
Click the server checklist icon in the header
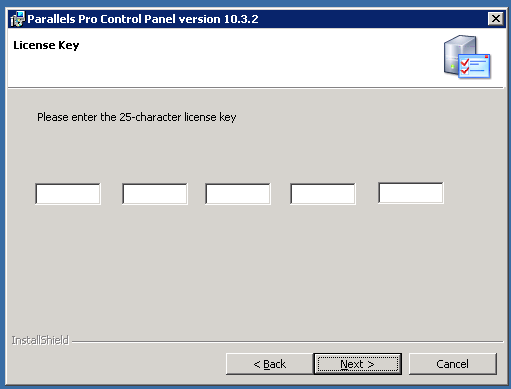pyautogui.click(x=467, y=57)
